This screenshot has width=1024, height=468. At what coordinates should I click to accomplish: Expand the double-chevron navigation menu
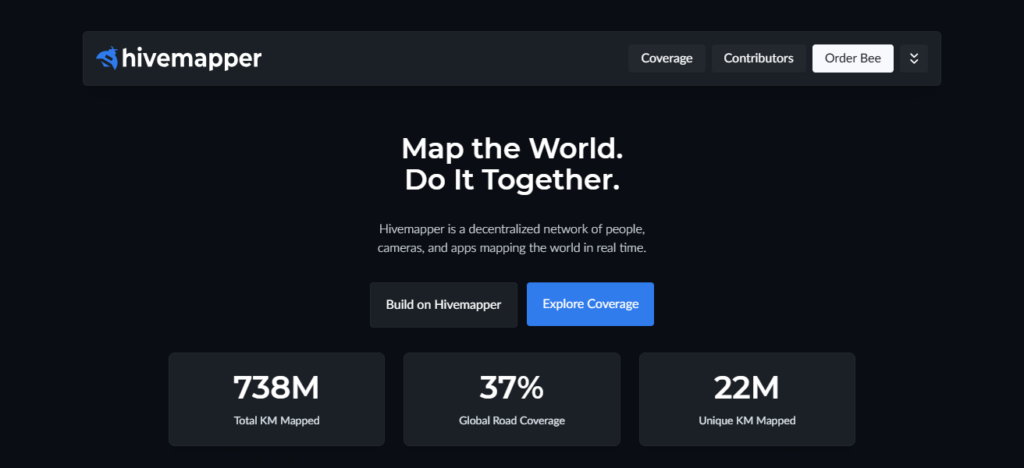point(914,58)
